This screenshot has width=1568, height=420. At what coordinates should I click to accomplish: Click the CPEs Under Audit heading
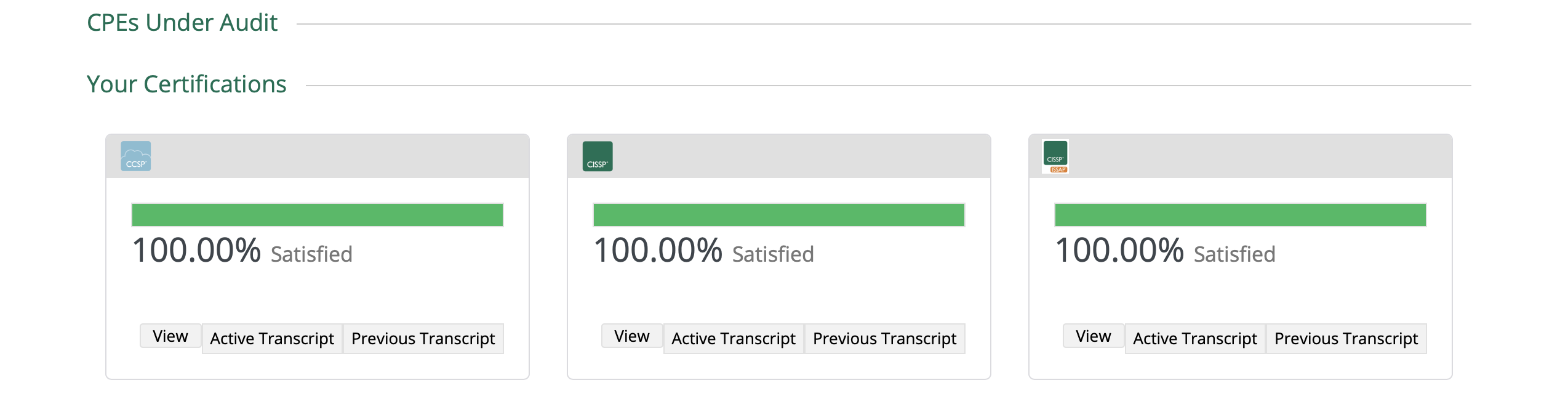pyautogui.click(x=182, y=23)
